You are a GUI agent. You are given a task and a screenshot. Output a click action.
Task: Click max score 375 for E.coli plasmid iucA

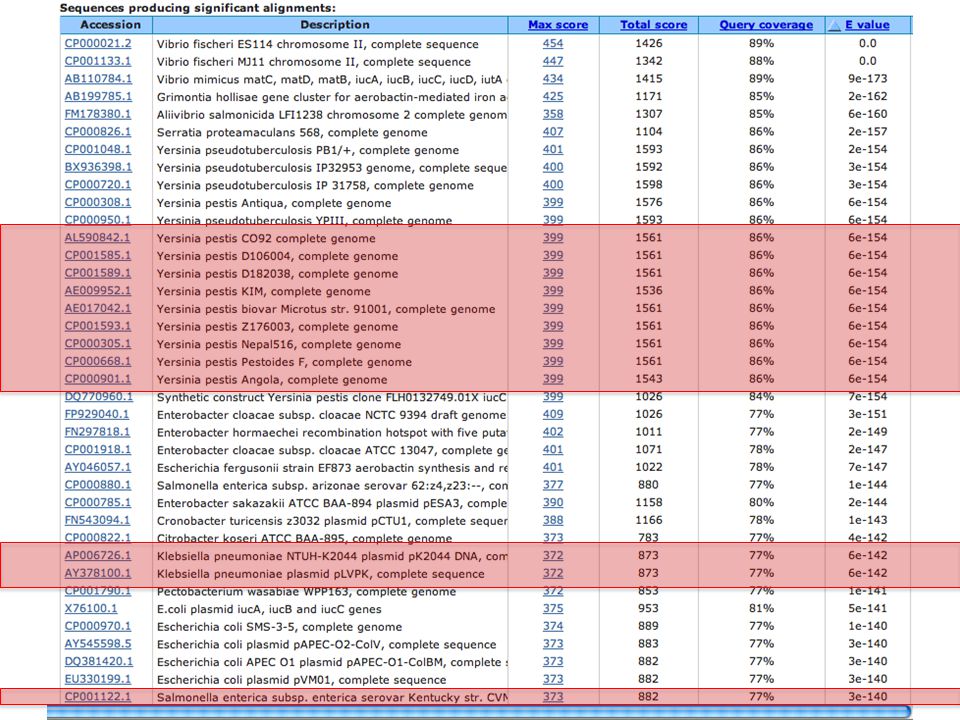pyautogui.click(x=553, y=609)
